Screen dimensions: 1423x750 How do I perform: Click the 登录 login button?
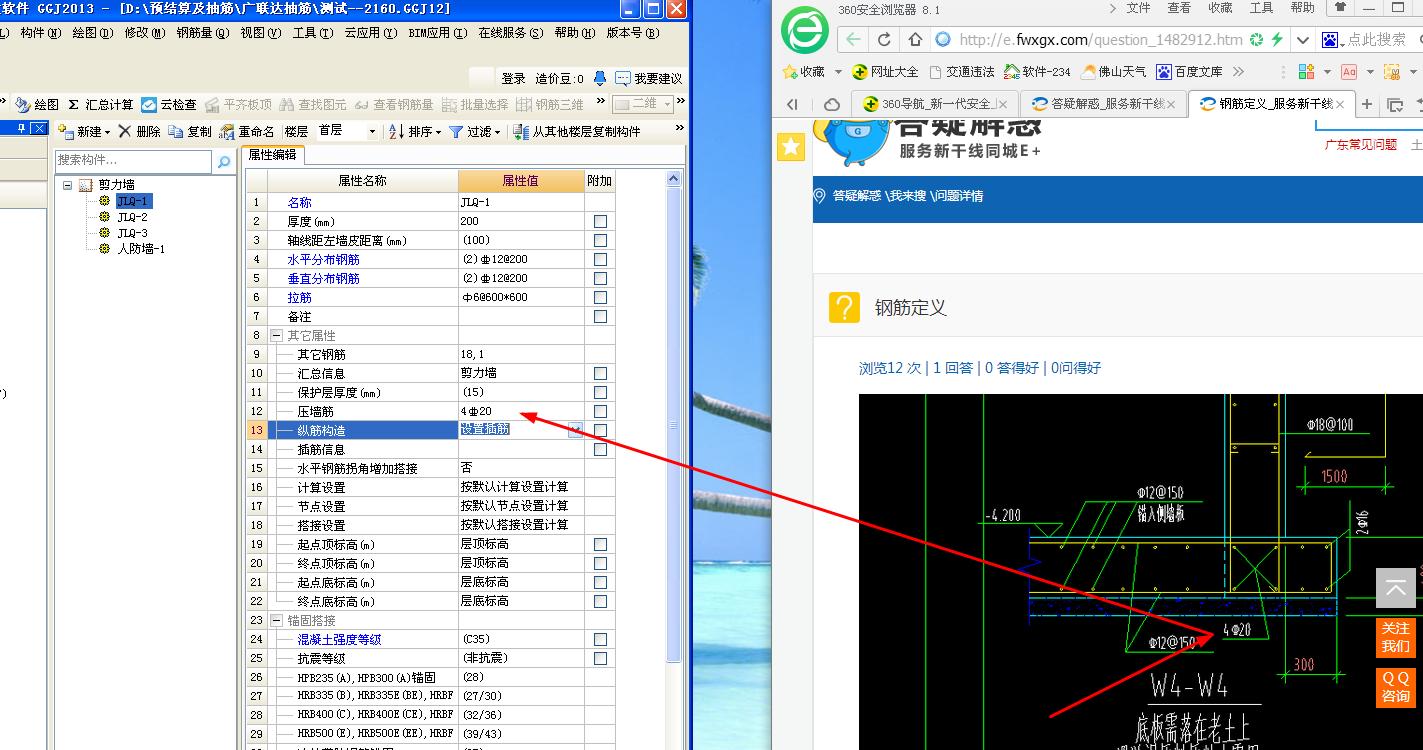tap(513, 78)
